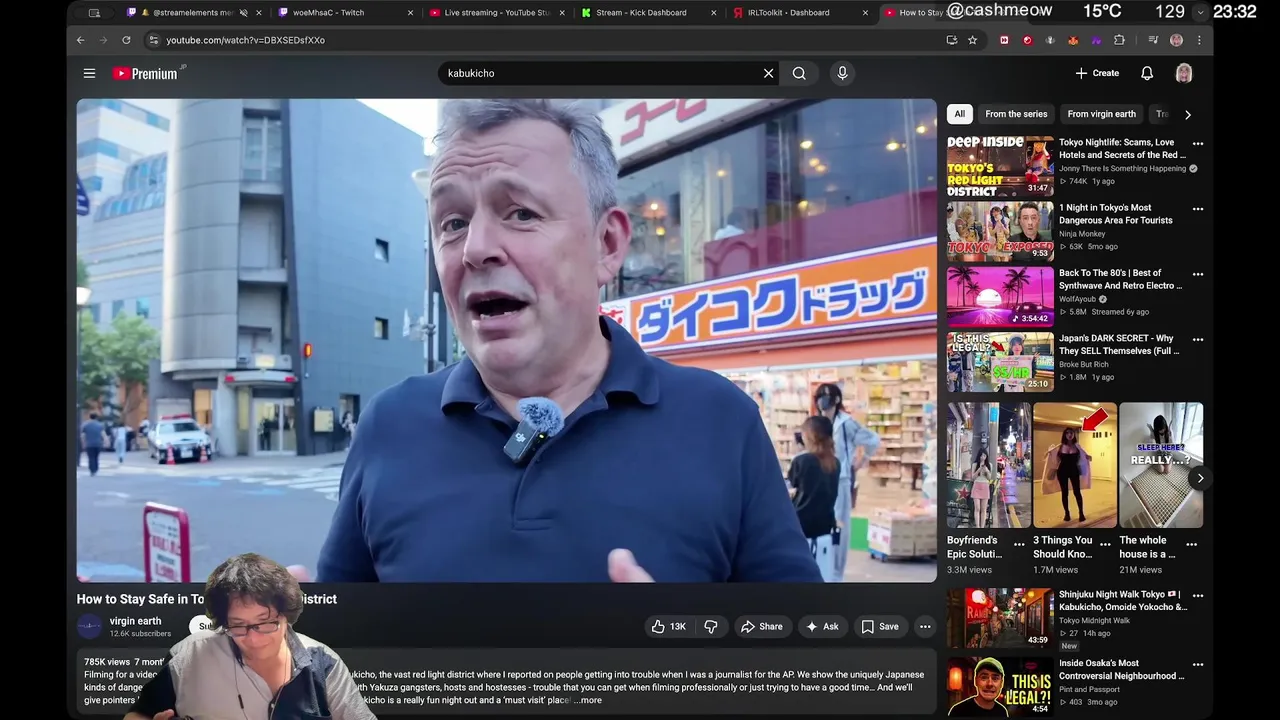This screenshot has width=1280, height=720.
Task: Click the browser forward arrow
Action: [x=104, y=40]
